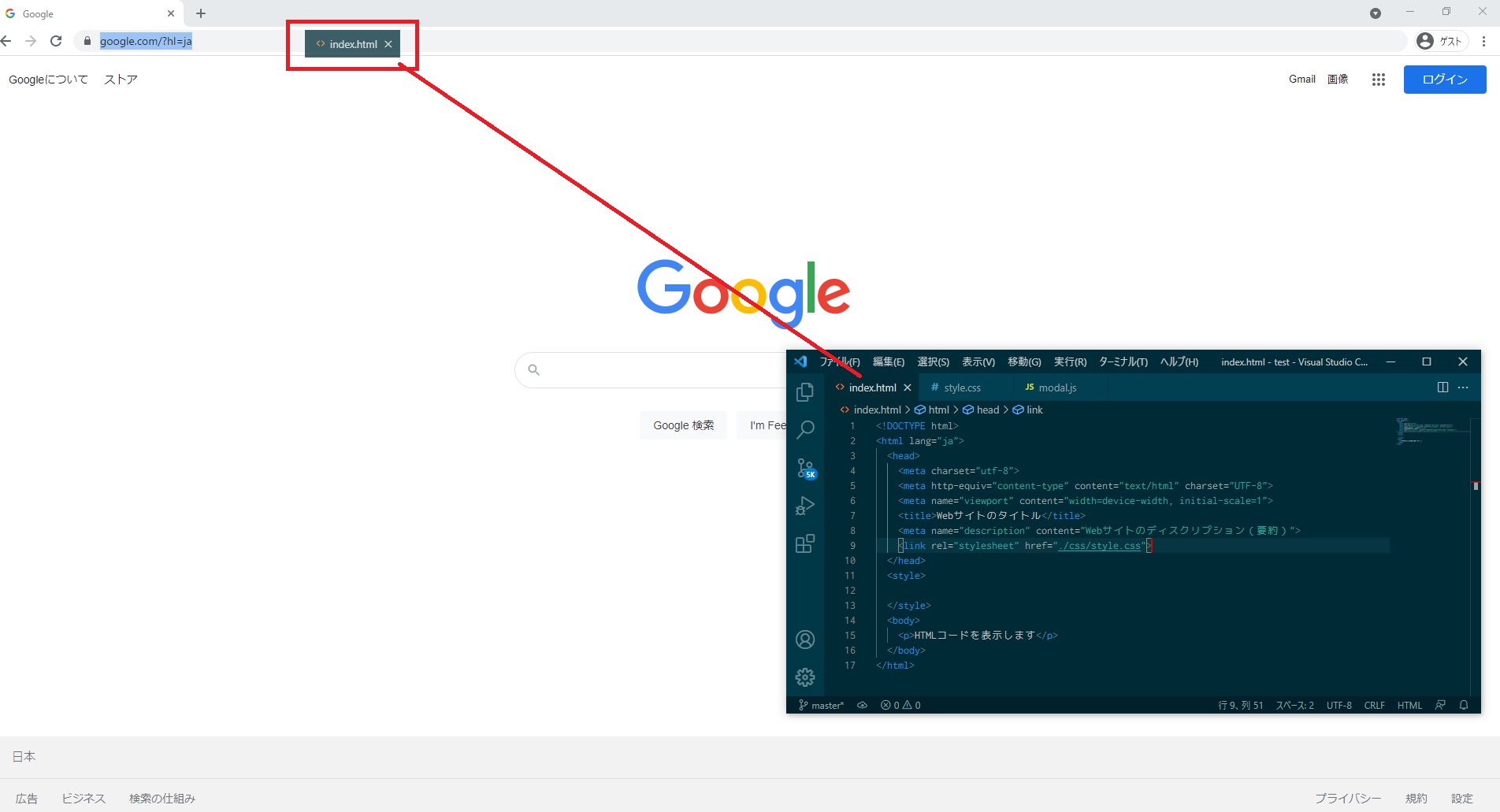The height and width of the screenshot is (812, 1500).
Task: Open Source Control view in VS Code
Action: coord(806,468)
